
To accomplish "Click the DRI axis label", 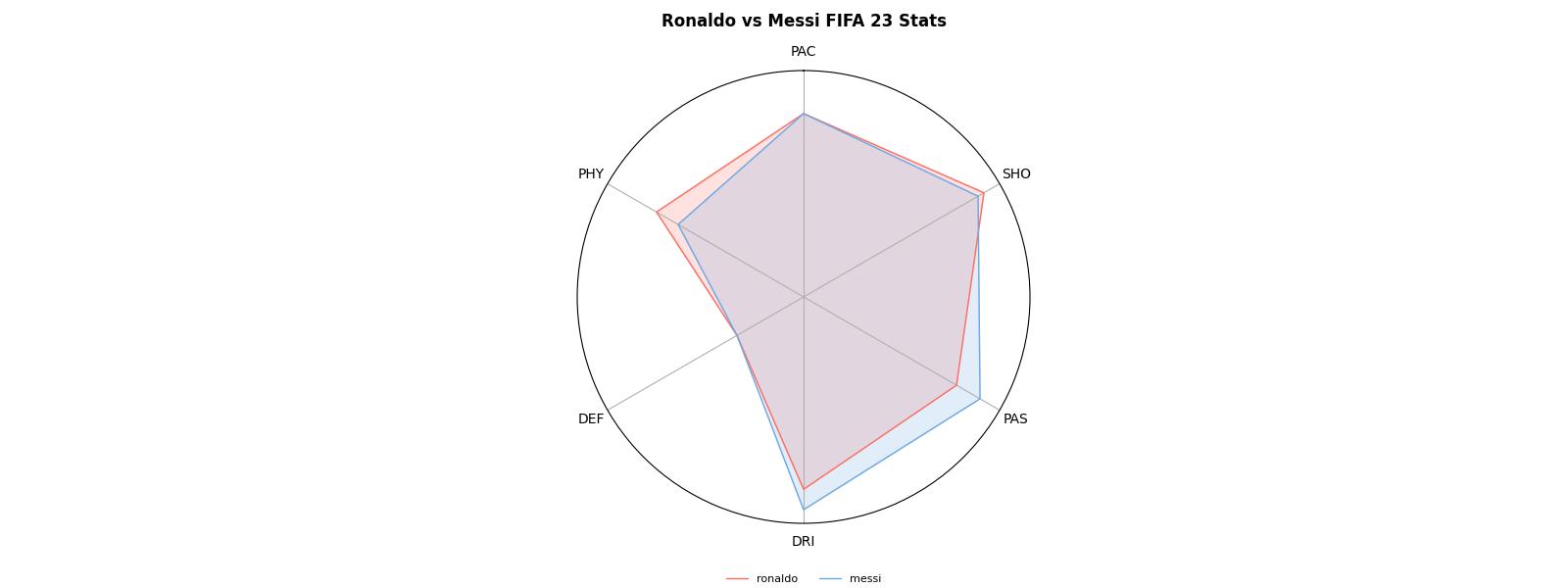I will click(x=804, y=542).
